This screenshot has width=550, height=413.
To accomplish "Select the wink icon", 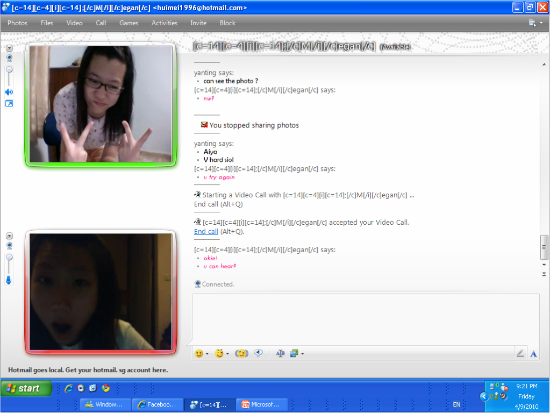I will [x=219, y=353].
